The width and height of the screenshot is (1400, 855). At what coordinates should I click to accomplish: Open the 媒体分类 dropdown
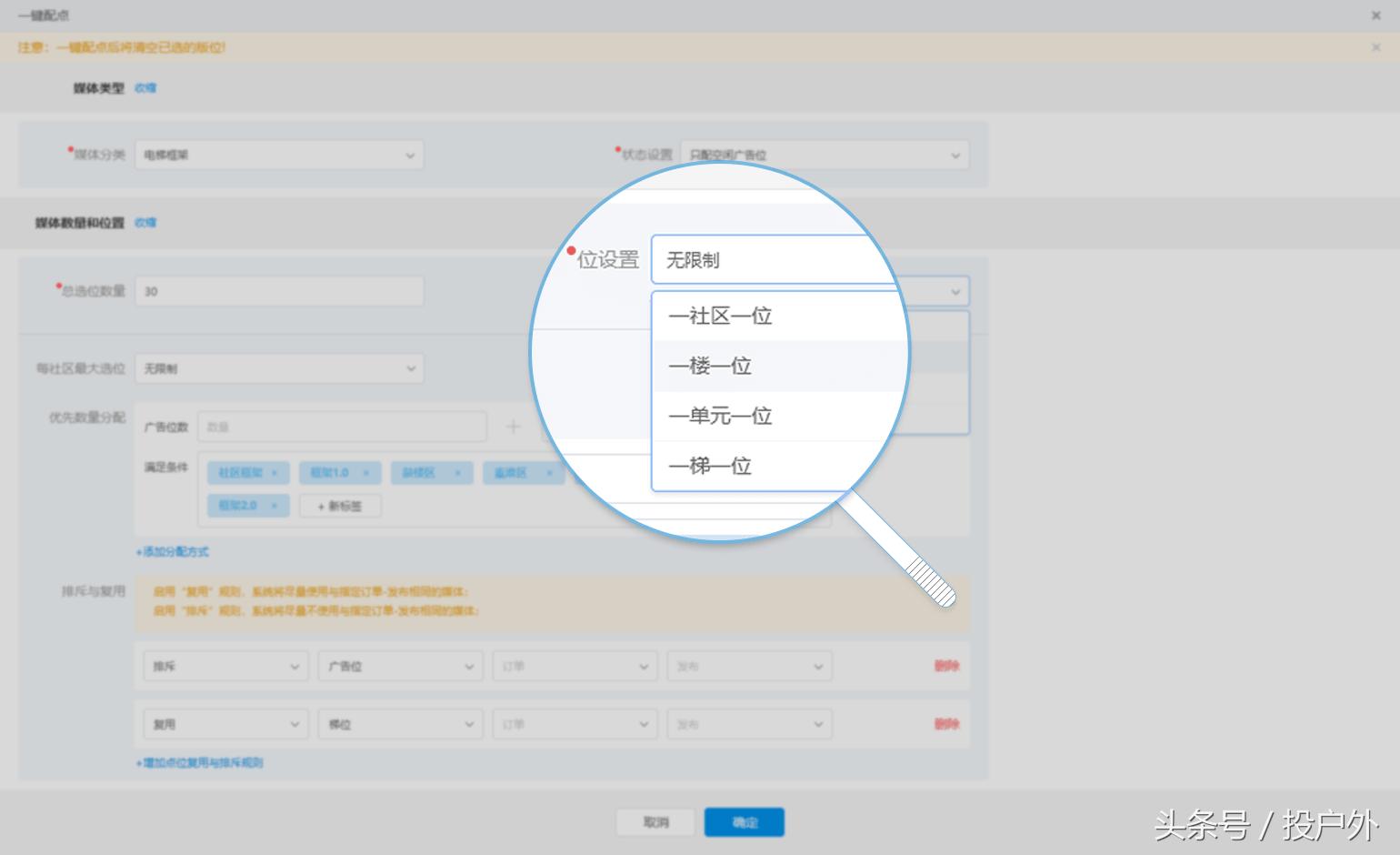pyautogui.click(x=279, y=156)
